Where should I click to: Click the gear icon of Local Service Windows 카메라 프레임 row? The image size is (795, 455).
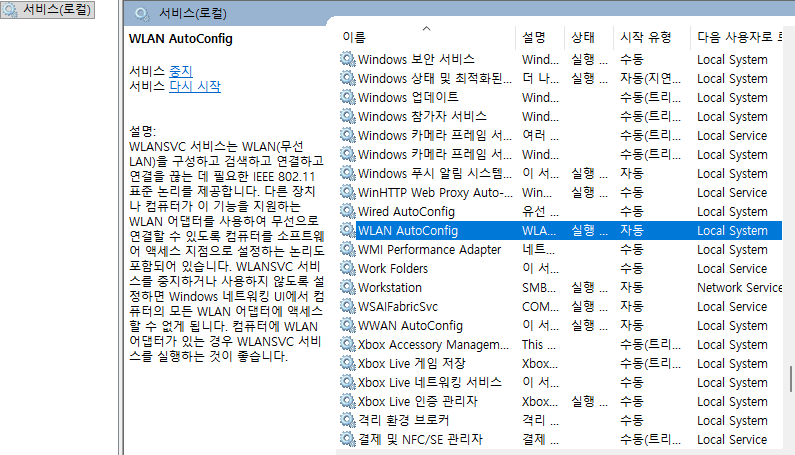(348, 135)
